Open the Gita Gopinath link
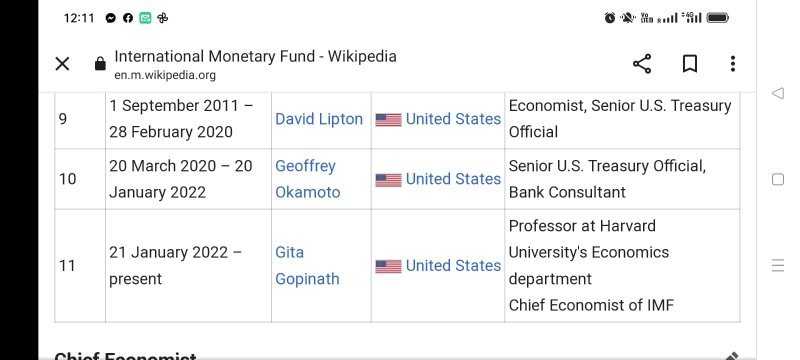 [307, 266]
